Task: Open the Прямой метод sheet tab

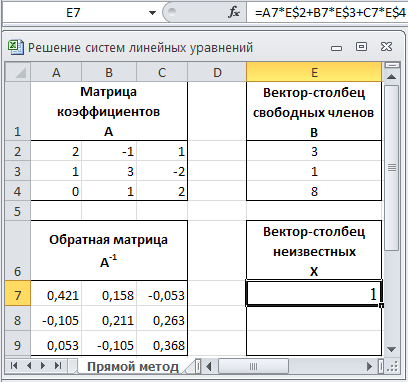Action: tap(133, 367)
